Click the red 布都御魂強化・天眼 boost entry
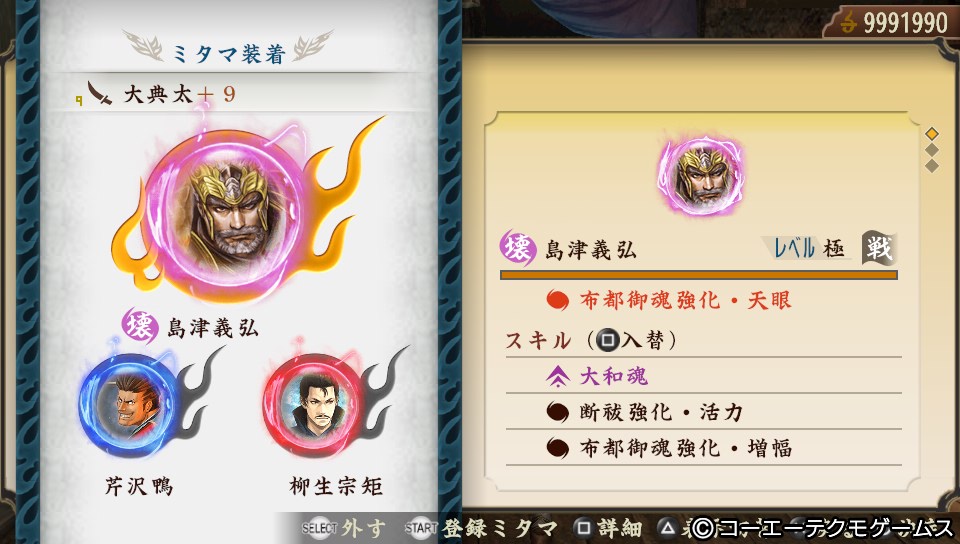 click(669, 300)
